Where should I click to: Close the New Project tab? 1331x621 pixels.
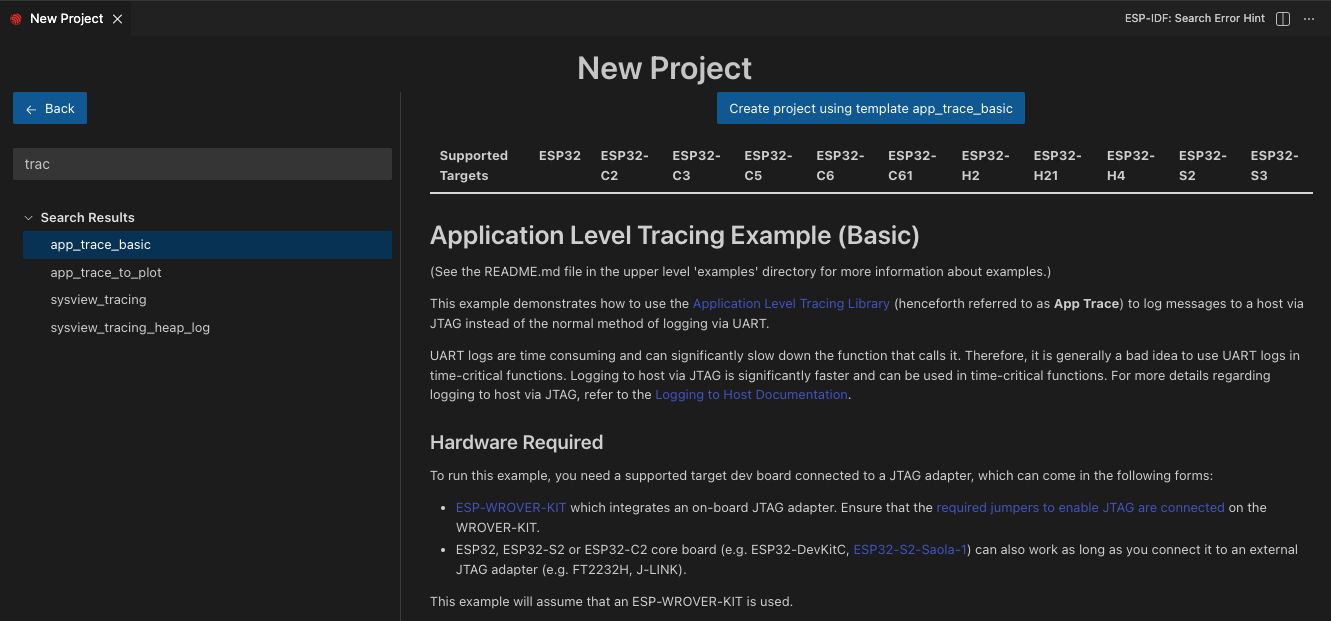pos(117,19)
